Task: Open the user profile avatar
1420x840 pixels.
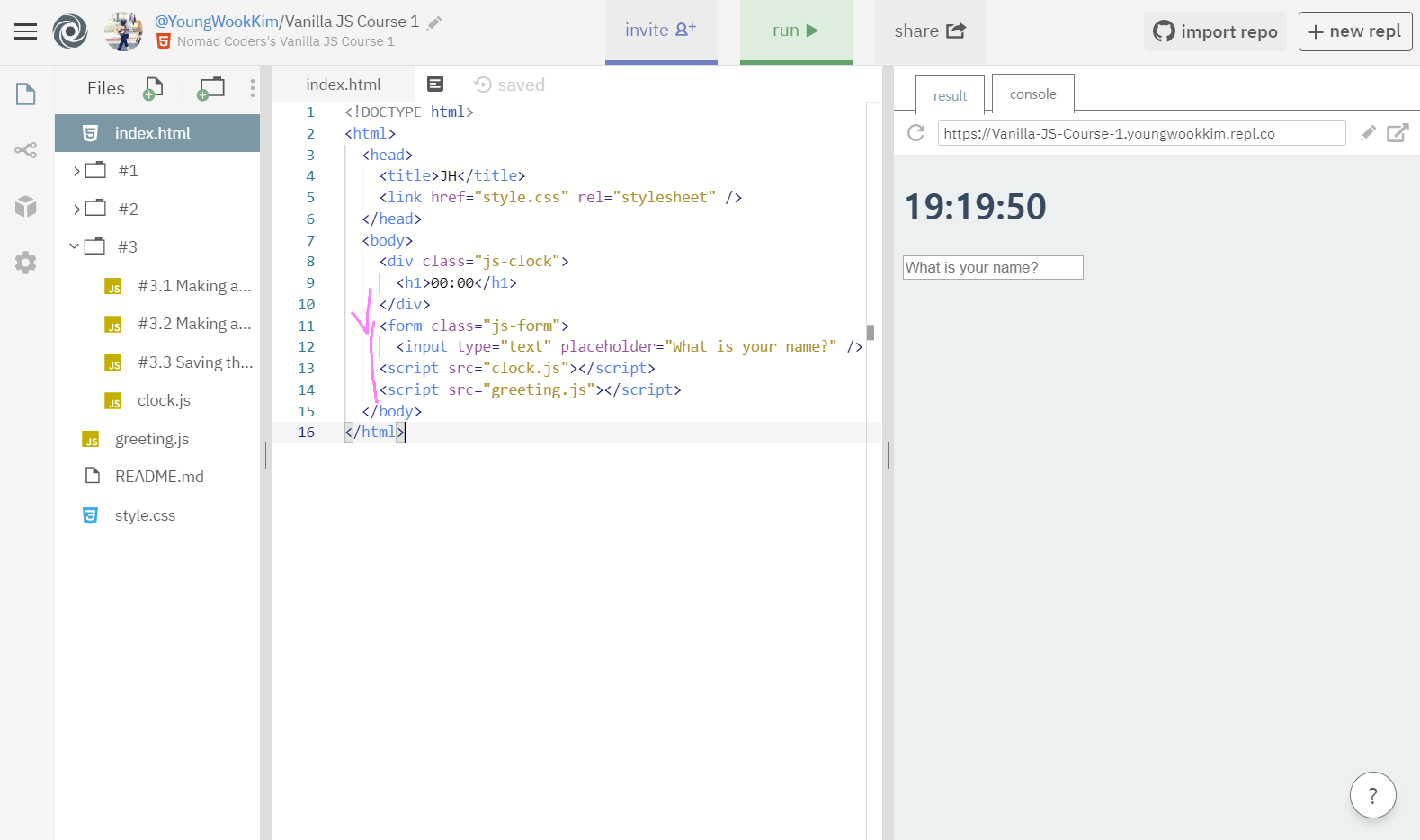Action: (x=123, y=31)
